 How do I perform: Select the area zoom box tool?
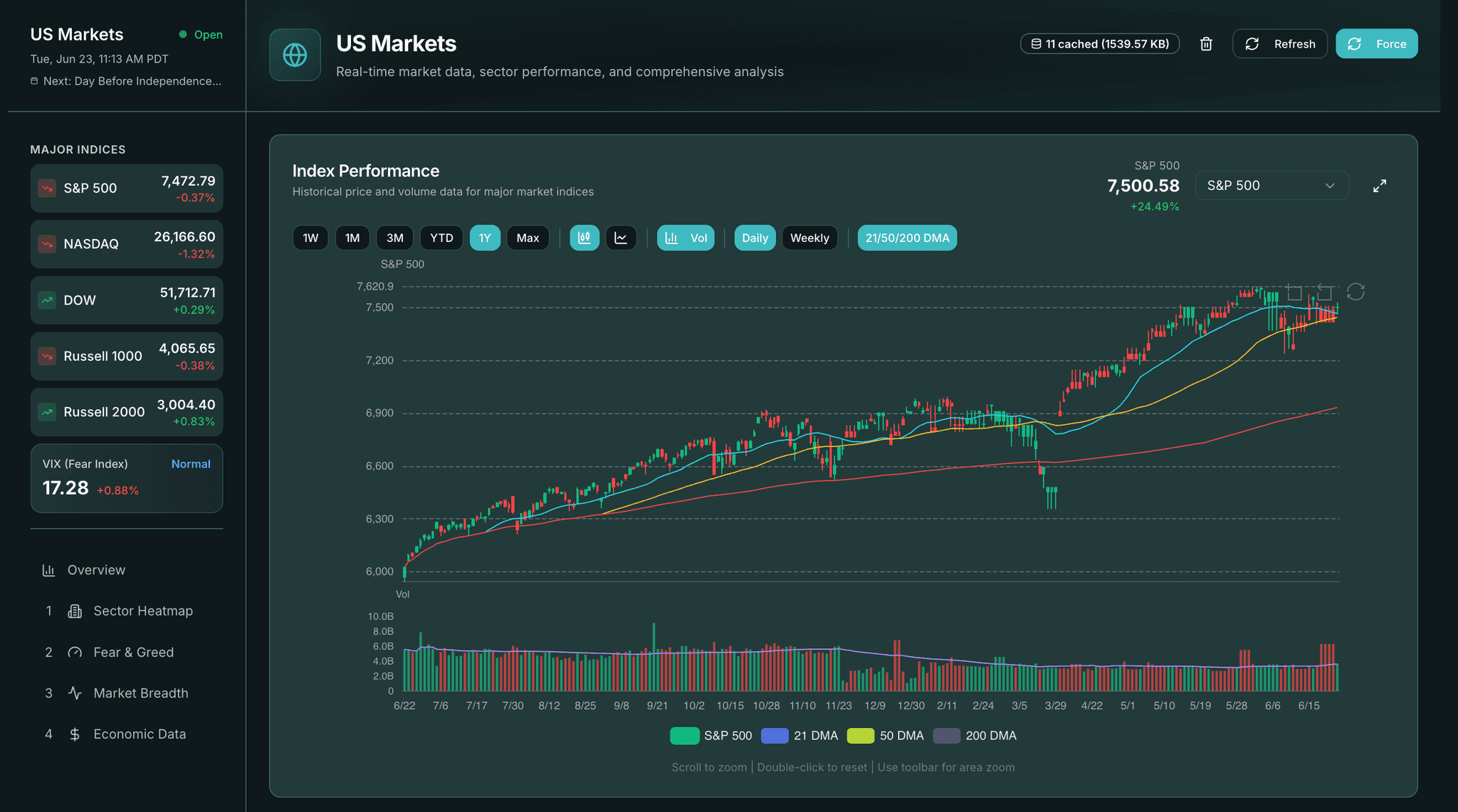[1295, 292]
